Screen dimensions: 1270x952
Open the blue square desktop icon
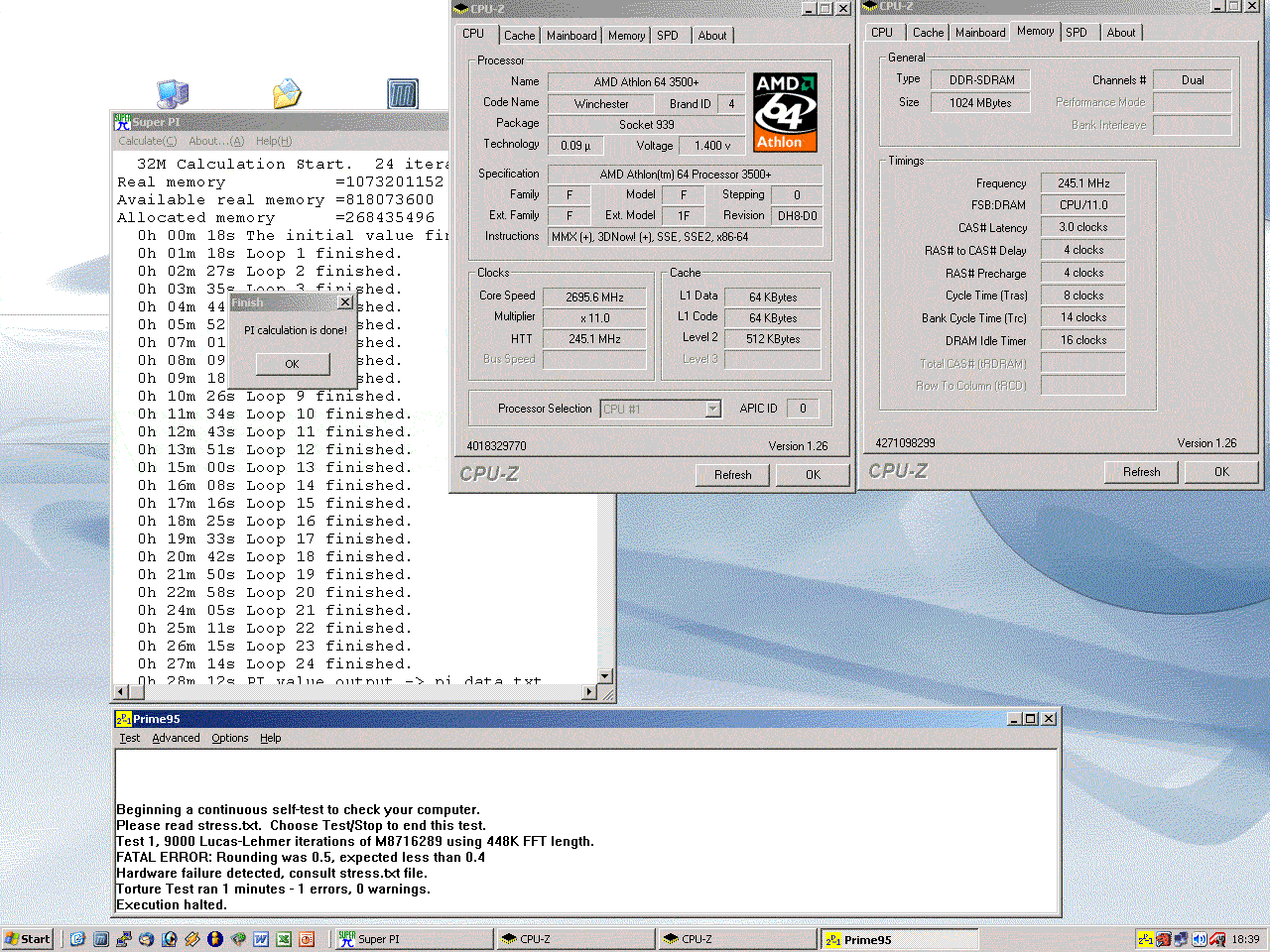coord(403,94)
